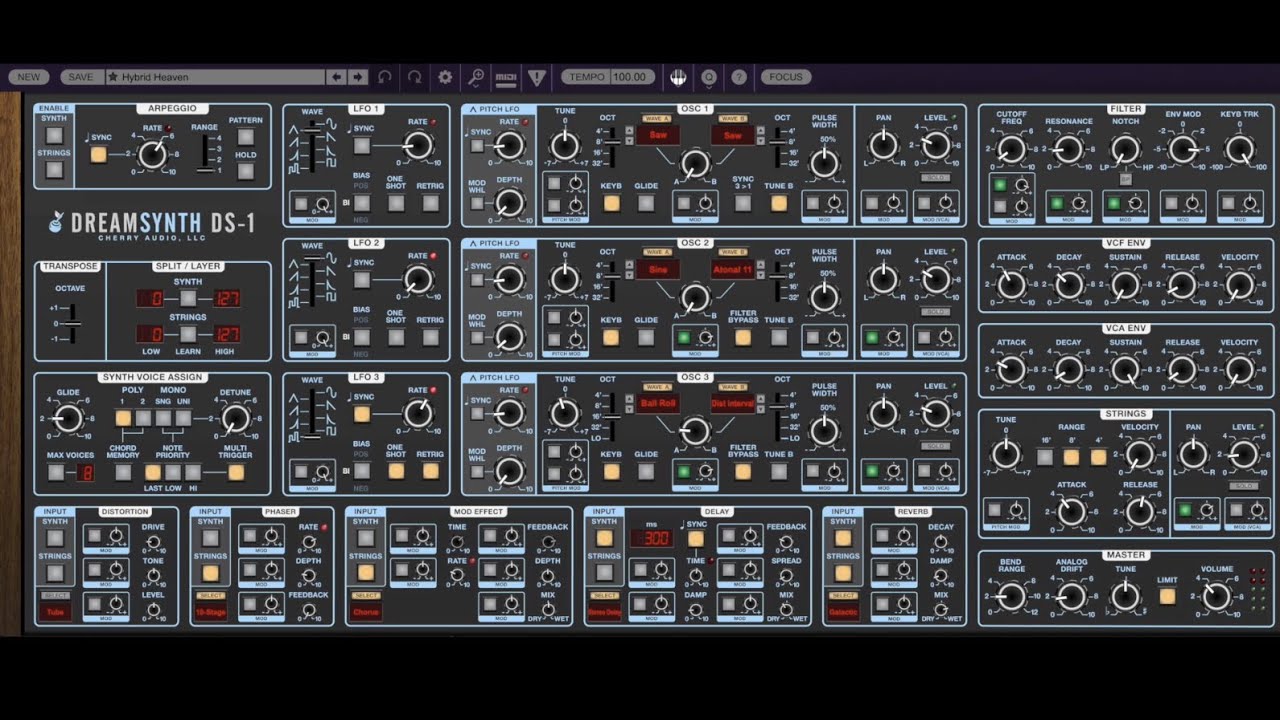1280x720 pixels.
Task: Click SAVE in the top toolbar
Action: click(81, 77)
